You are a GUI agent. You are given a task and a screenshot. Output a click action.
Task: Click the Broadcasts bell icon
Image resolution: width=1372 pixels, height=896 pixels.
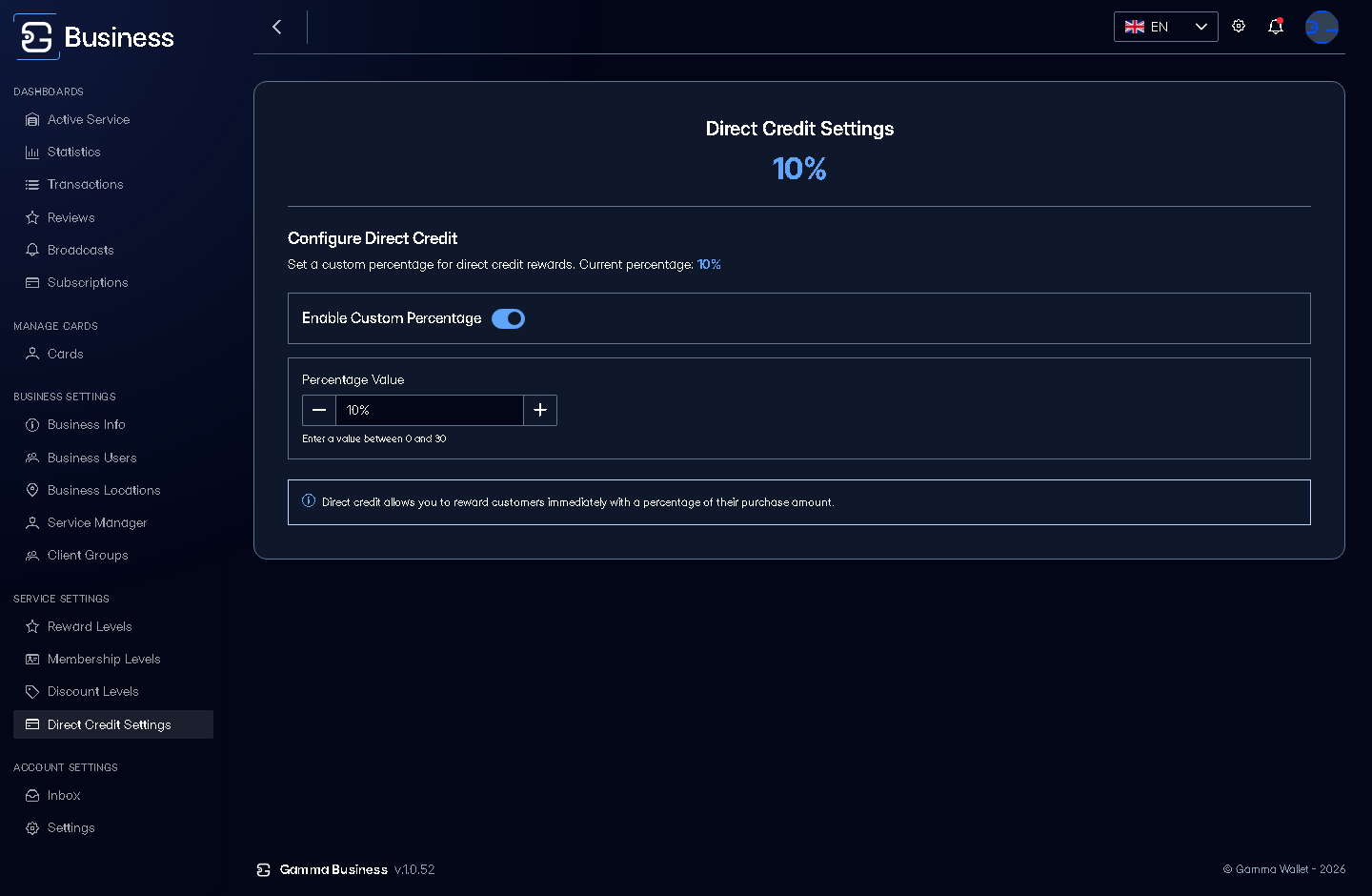click(x=32, y=251)
